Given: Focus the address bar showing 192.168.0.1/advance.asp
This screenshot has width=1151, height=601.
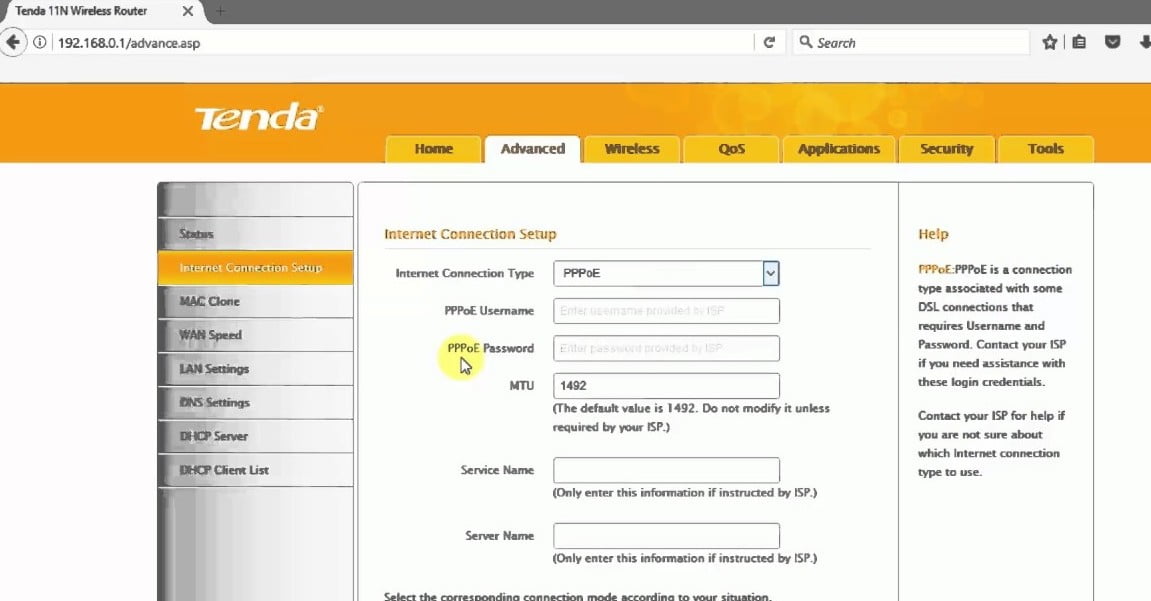Looking at the screenshot, I should [x=404, y=43].
